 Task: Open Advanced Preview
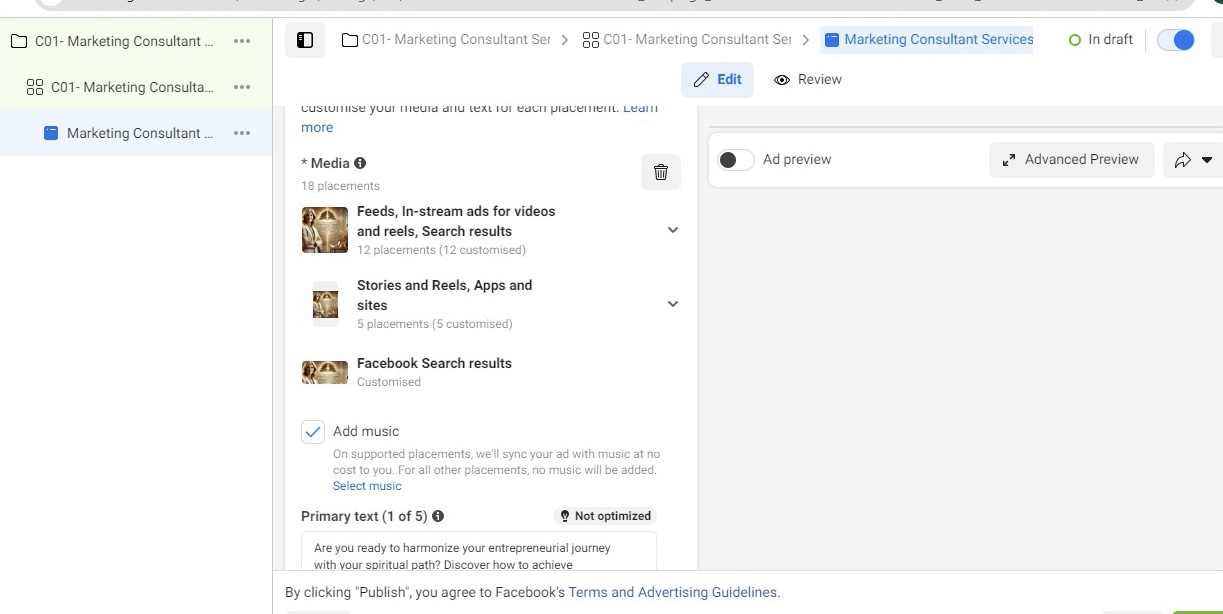[x=1072, y=159]
